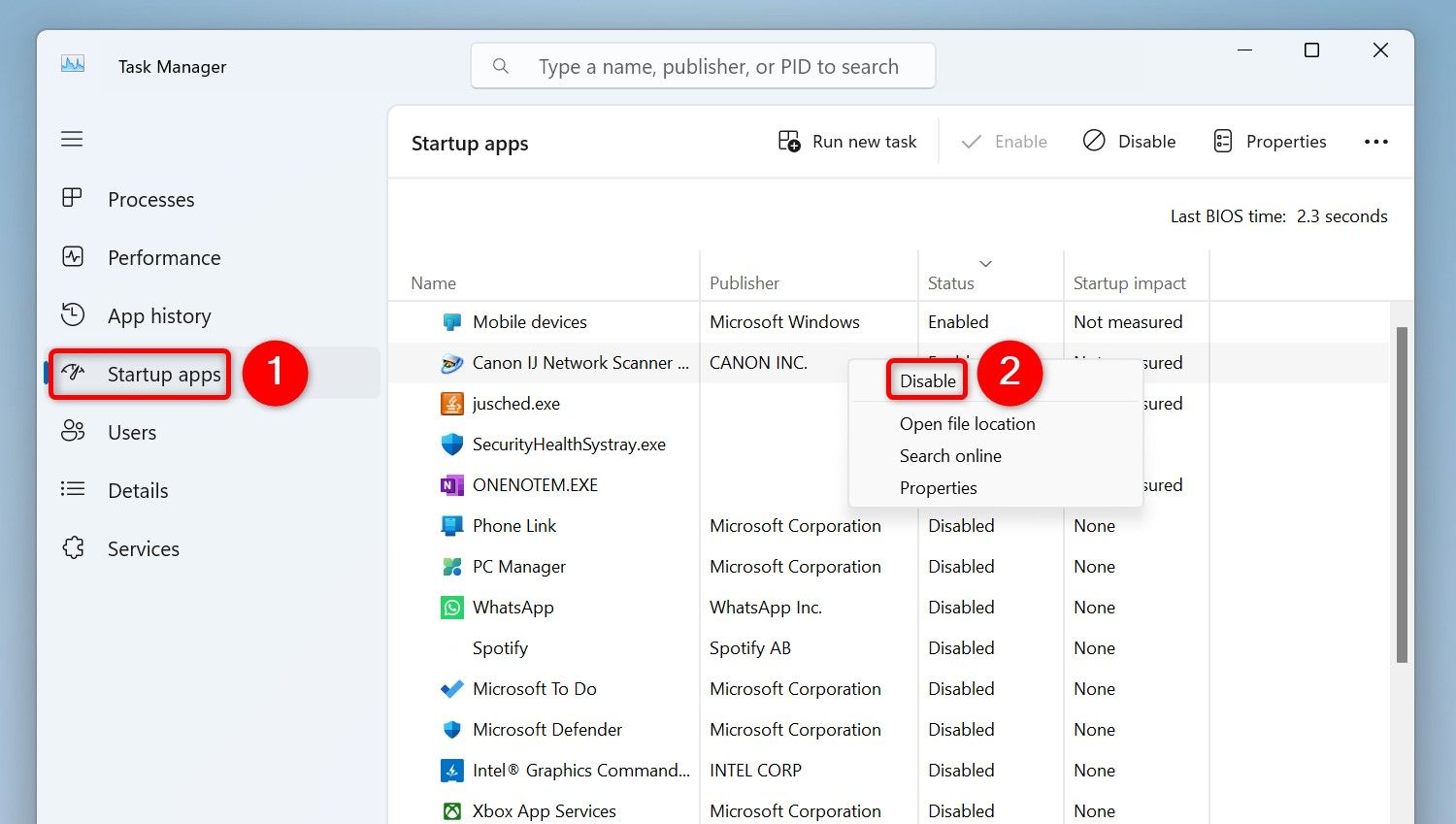Click the Microsoft To Do checkmark icon
The height and width of the screenshot is (824, 1456).
(x=452, y=689)
